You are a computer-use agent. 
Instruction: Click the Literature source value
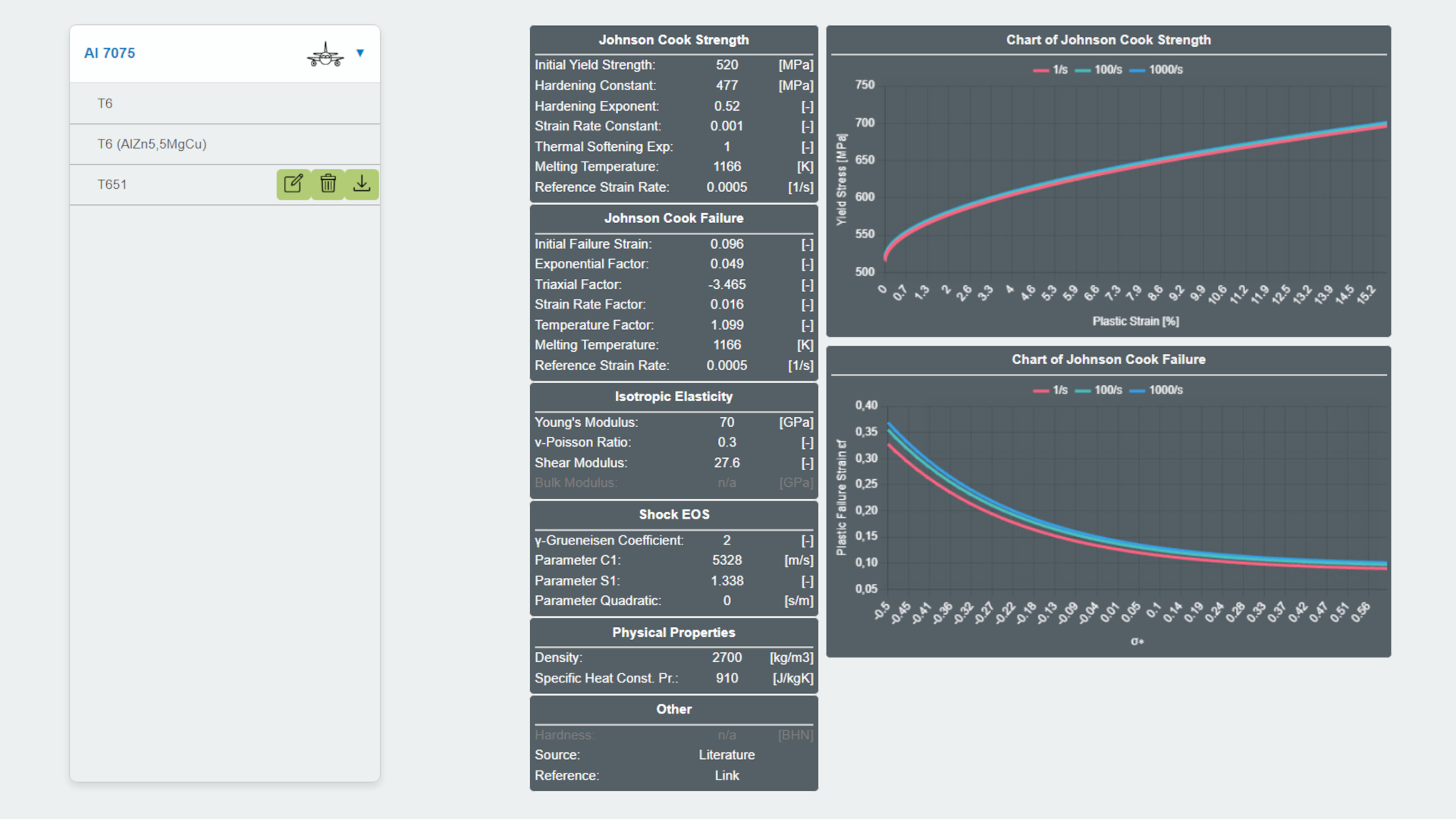726,755
